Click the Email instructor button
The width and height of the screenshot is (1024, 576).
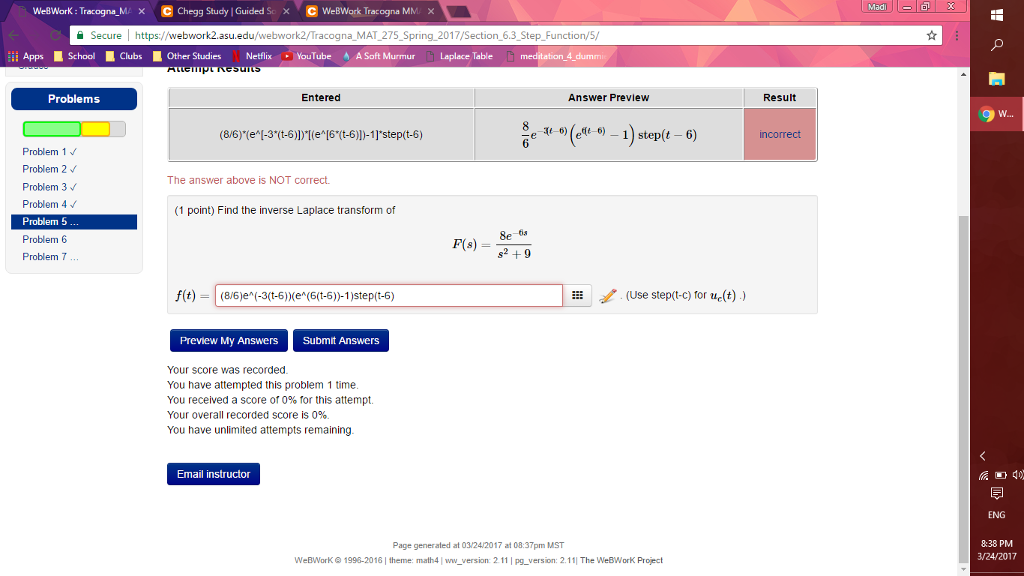pyautogui.click(x=214, y=474)
